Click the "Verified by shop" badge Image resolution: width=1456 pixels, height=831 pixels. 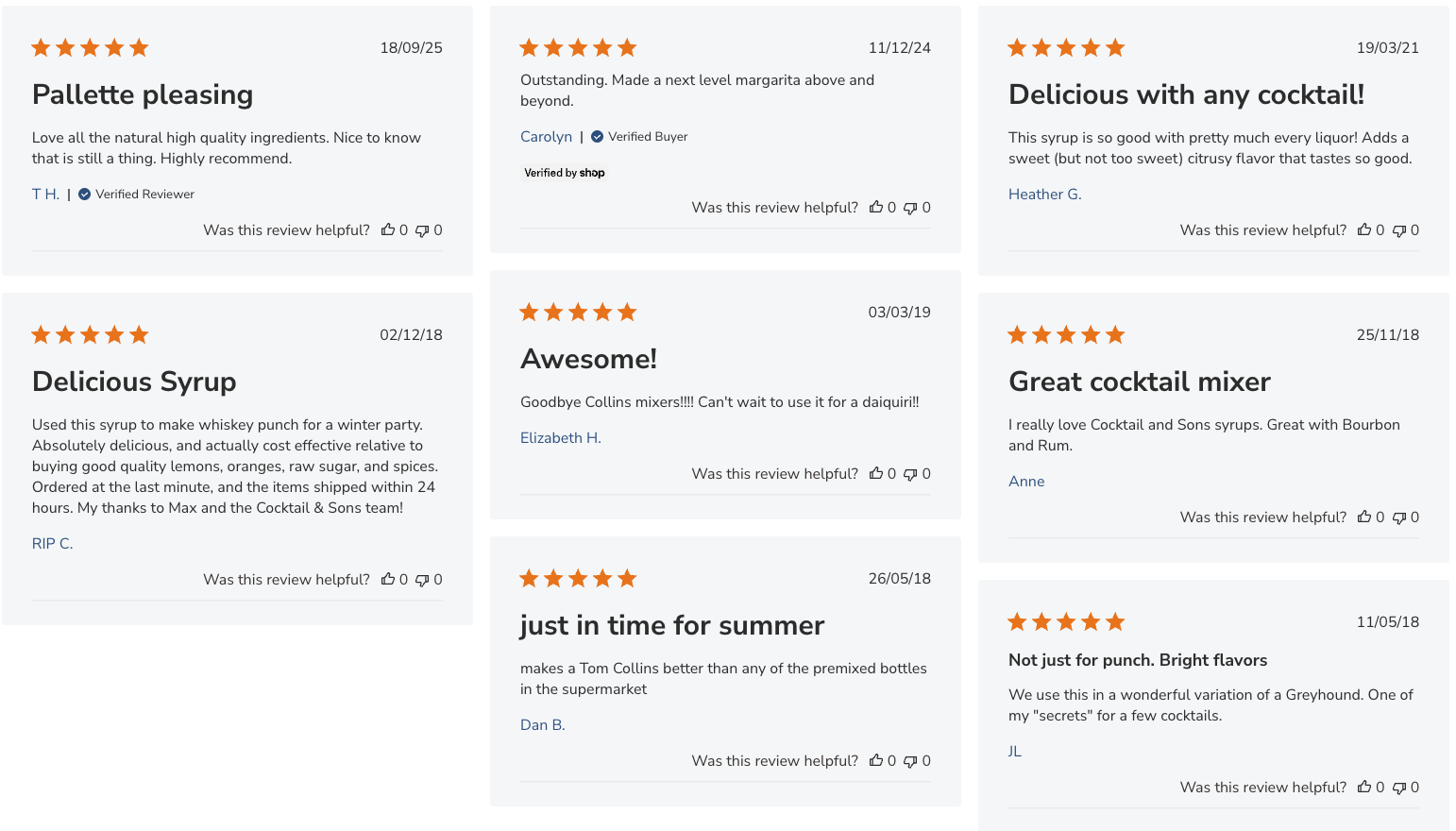[x=565, y=173]
